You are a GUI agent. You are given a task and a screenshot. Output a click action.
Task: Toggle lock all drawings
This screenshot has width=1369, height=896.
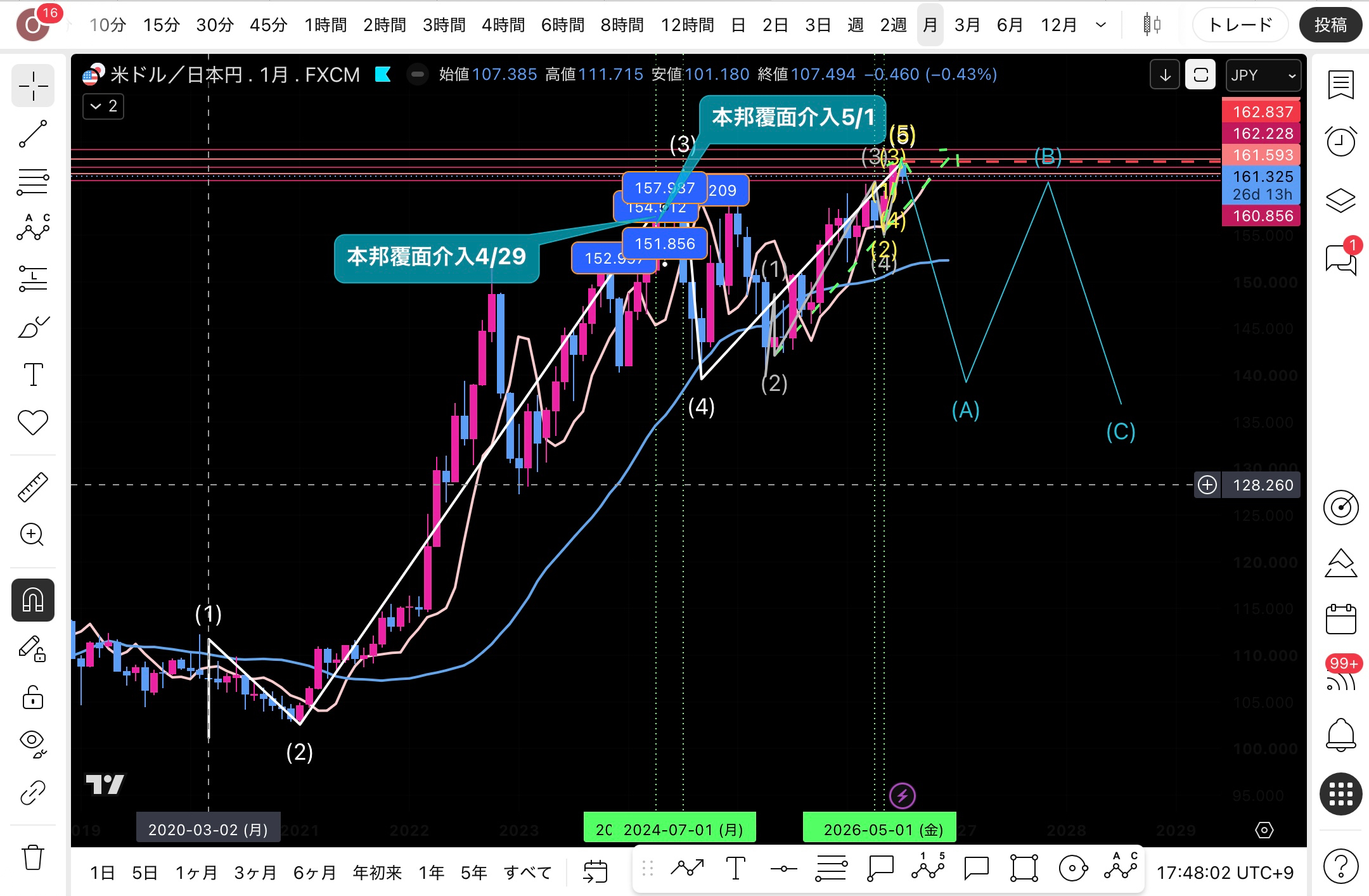pyautogui.click(x=33, y=698)
